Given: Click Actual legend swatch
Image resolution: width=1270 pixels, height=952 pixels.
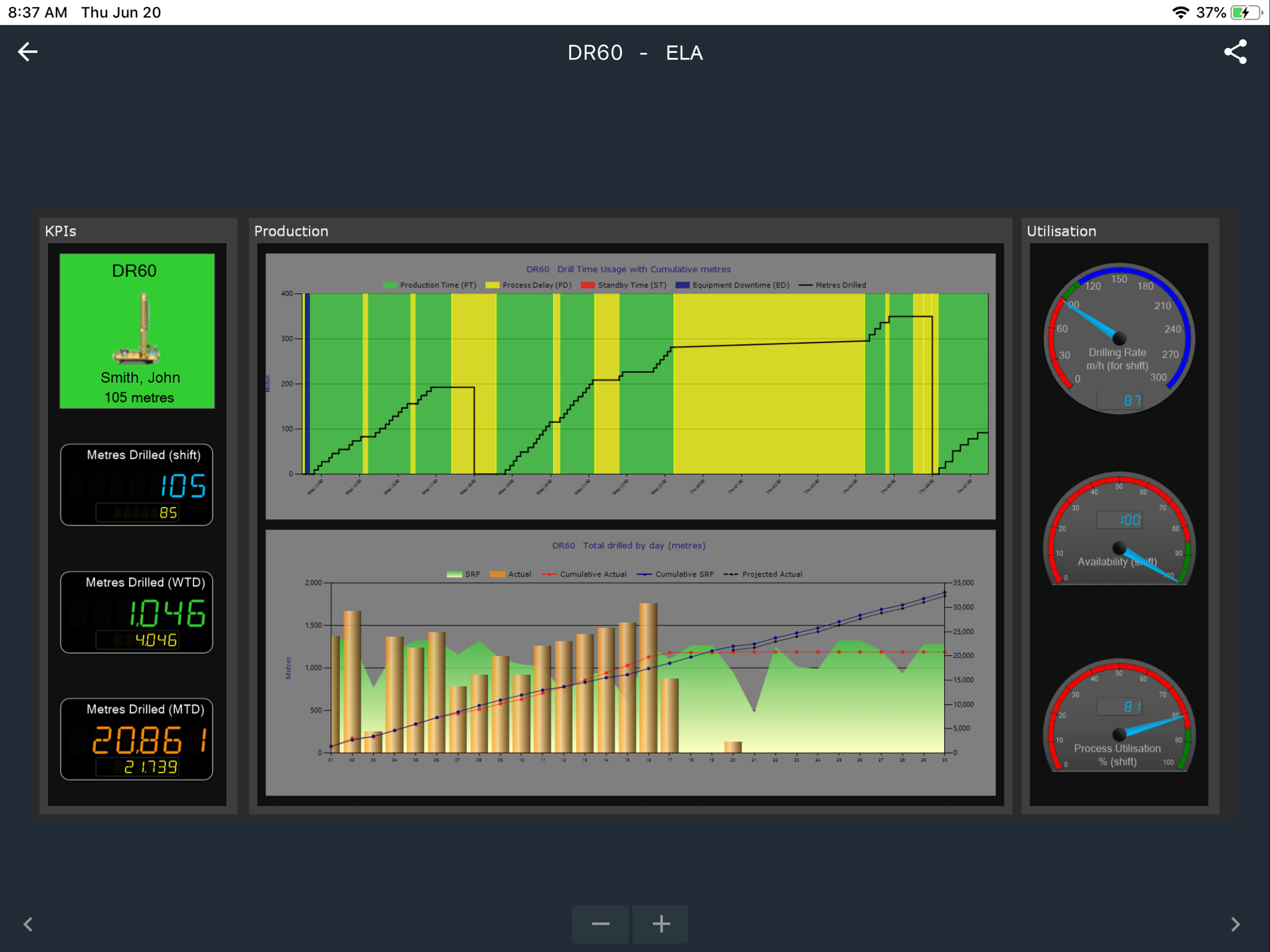Looking at the screenshot, I should tap(498, 574).
